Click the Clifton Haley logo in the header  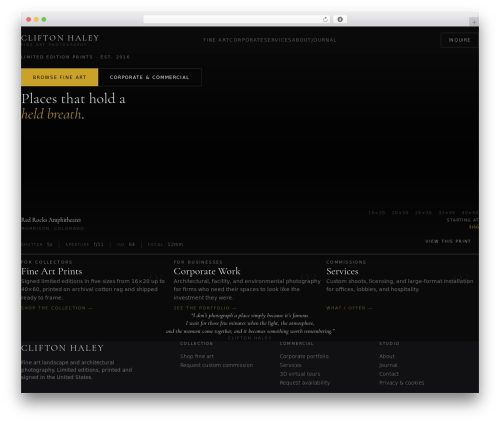click(x=60, y=40)
